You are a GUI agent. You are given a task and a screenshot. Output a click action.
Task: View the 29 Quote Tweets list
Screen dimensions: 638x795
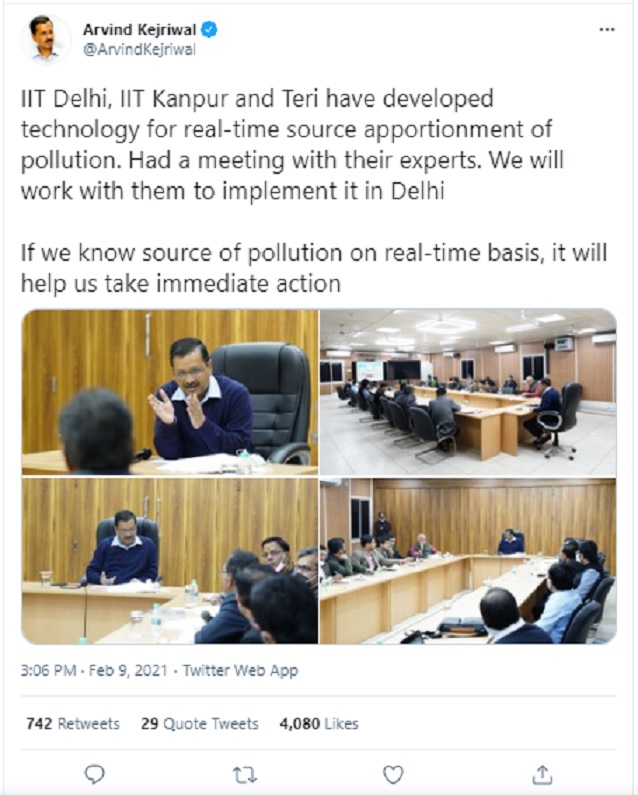200,724
